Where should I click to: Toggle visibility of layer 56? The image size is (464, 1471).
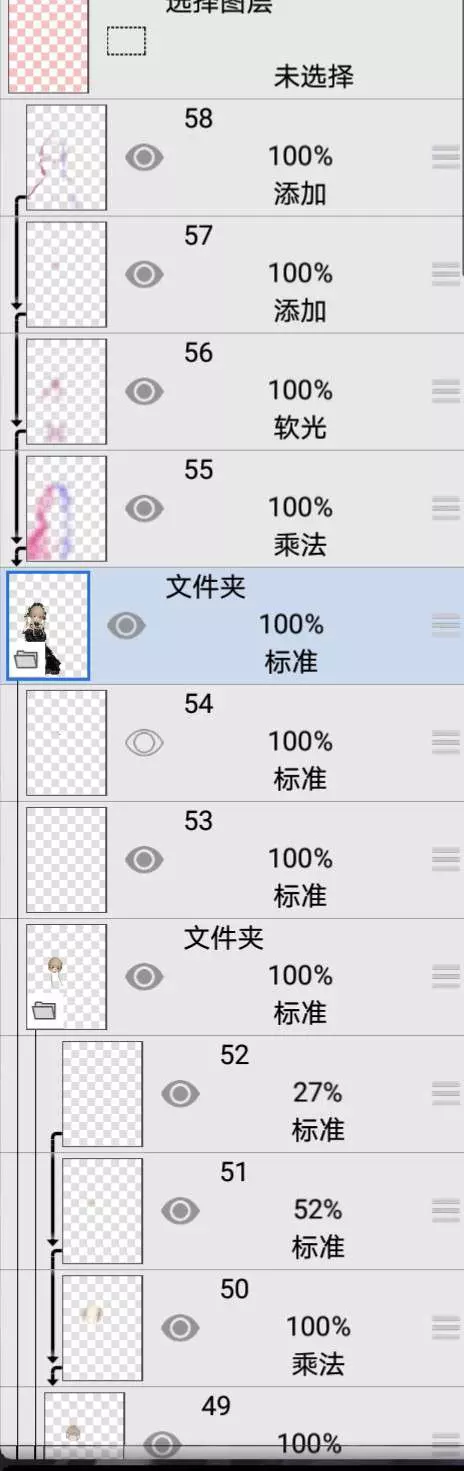pos(144,391)
